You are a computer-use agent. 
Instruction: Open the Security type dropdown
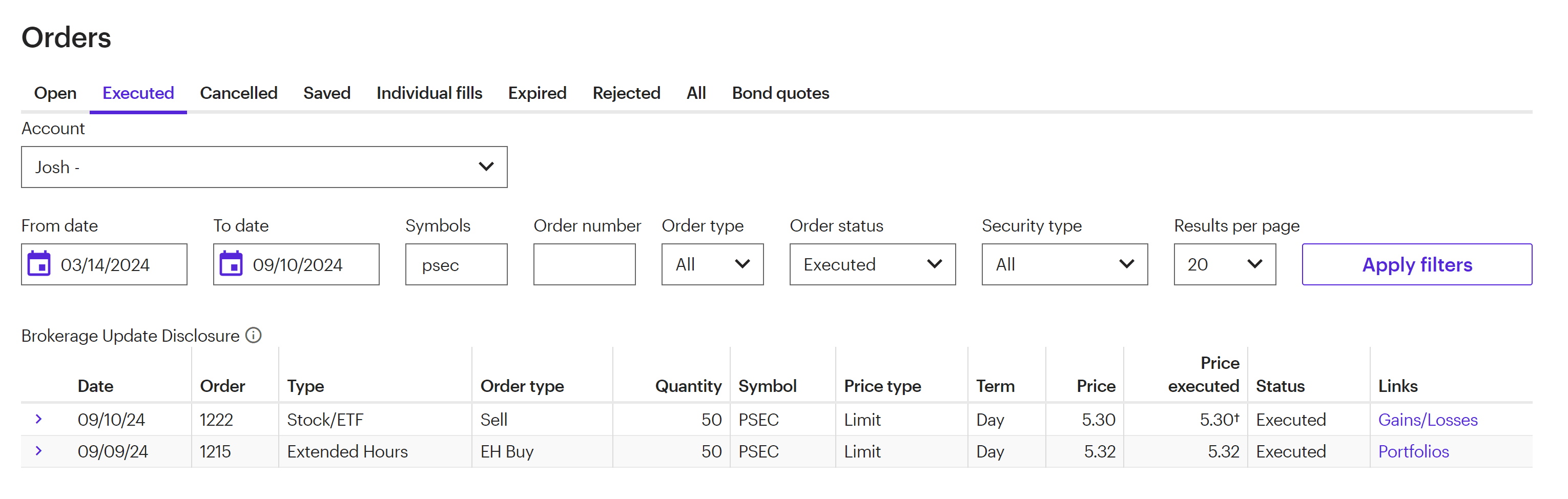click(1064, 264)
